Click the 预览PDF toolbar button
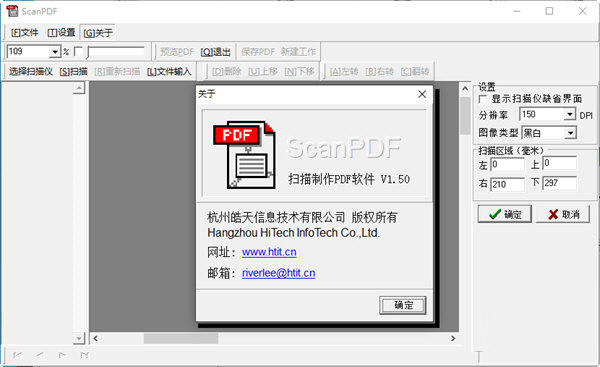Image resolution: width=600 pixels, height=367 pixels. [177, 52]
